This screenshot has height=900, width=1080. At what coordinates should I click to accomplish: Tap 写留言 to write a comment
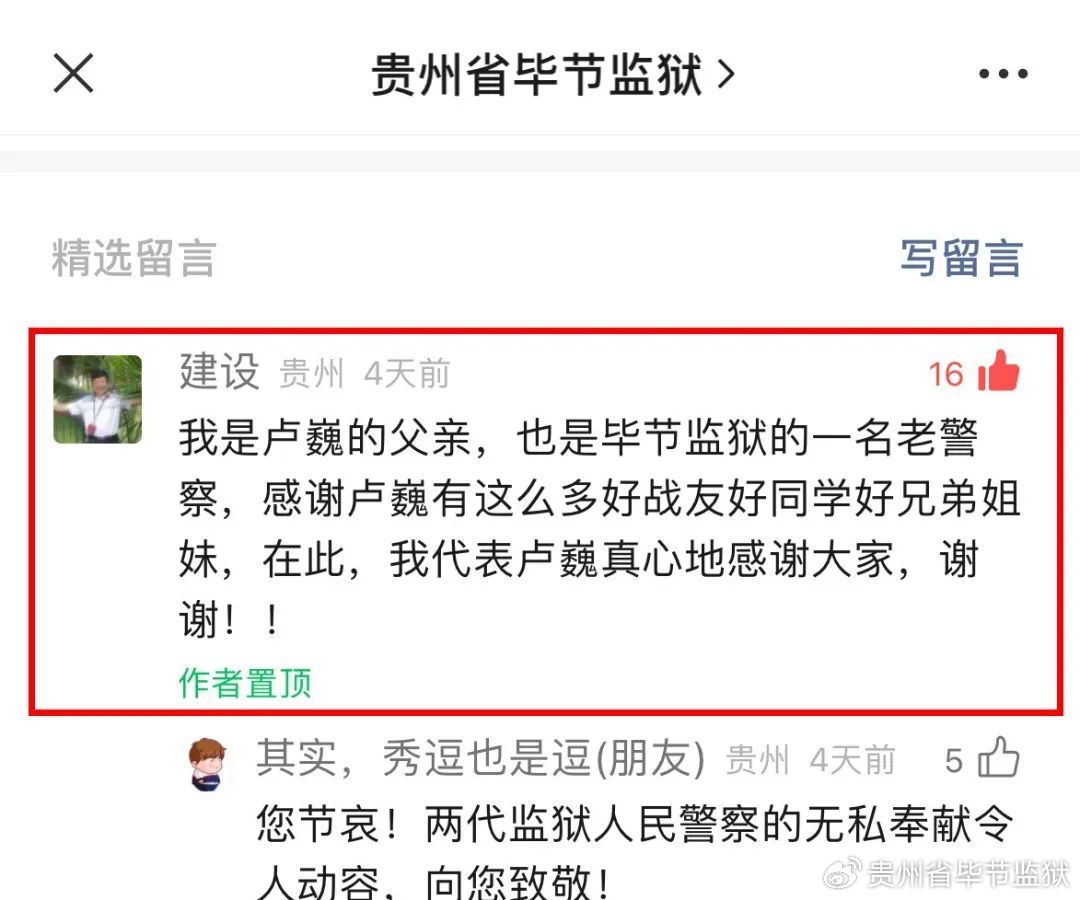click(961, 258)
